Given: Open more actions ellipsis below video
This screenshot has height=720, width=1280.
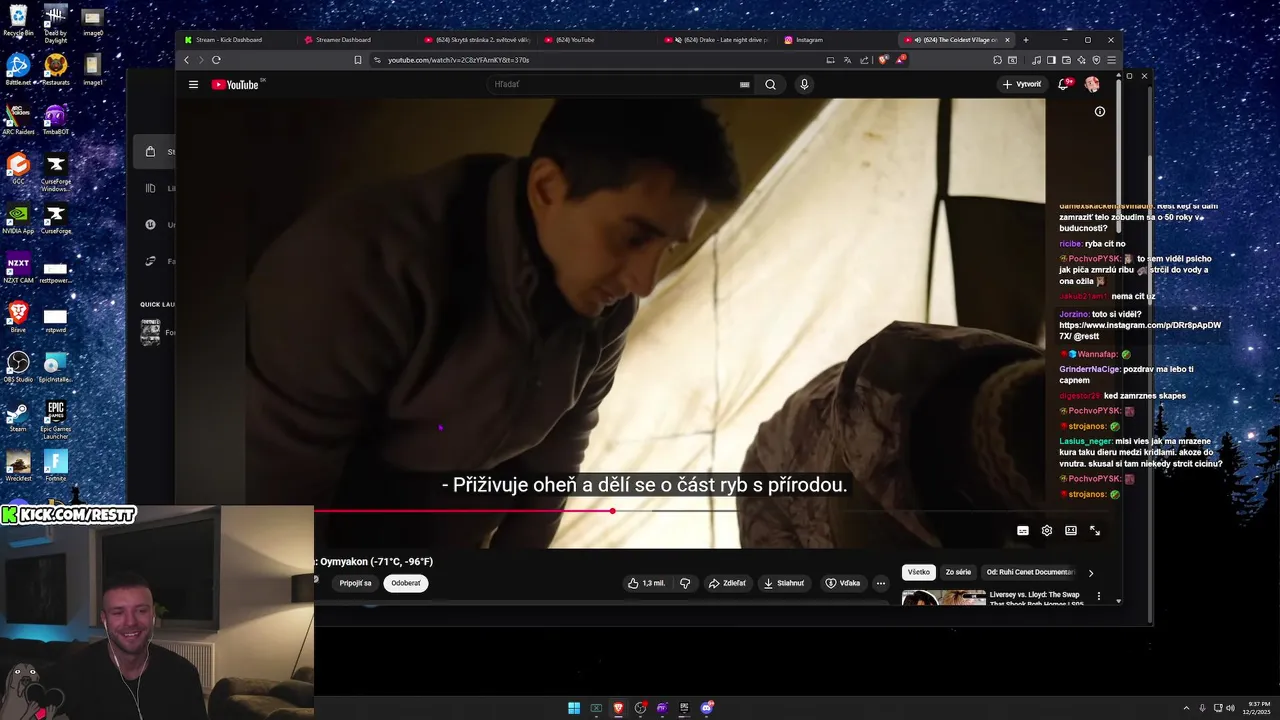Looking at the screenshot, I should pyautogui.click(x=881, y=583).
